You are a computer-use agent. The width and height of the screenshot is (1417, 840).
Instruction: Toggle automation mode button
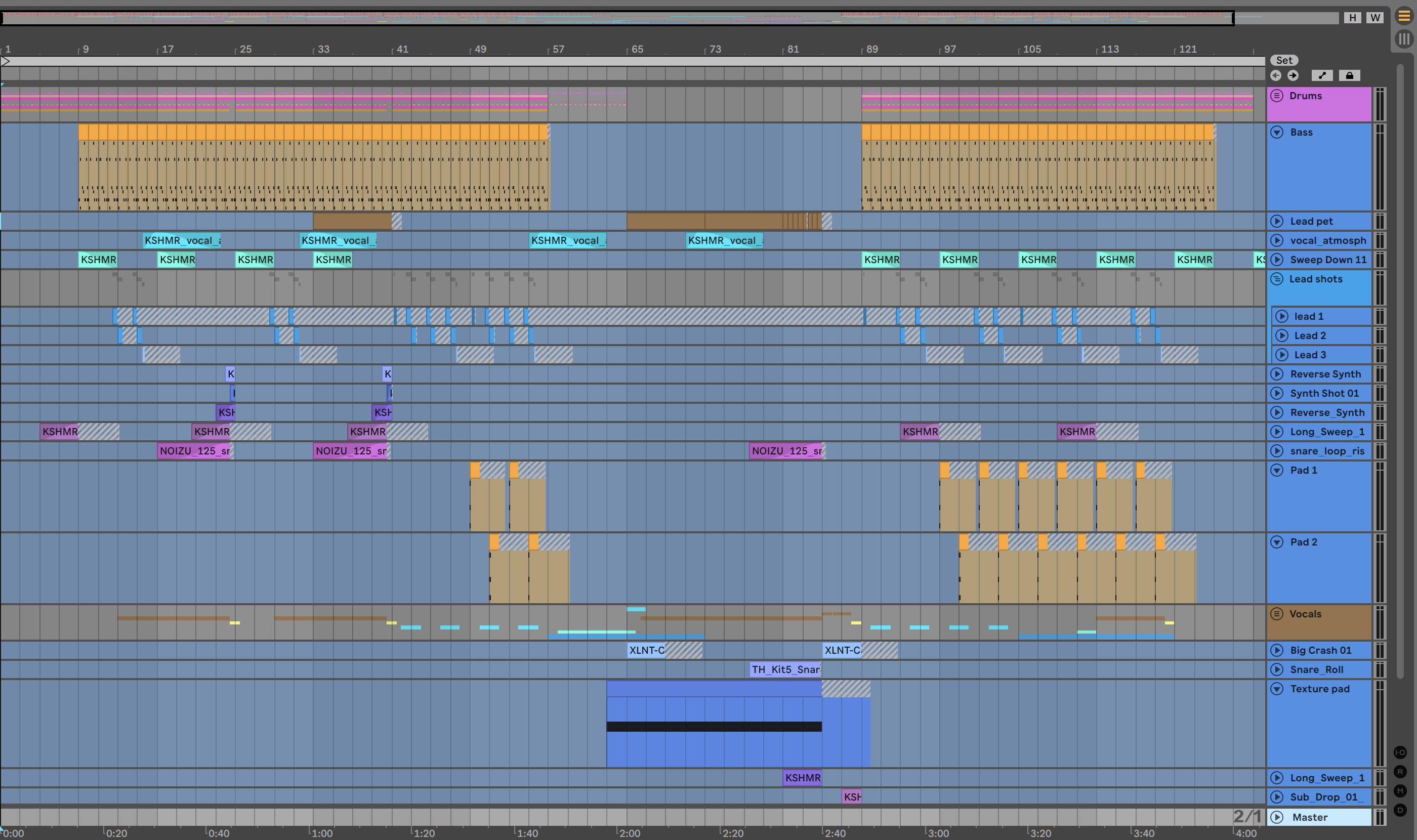click(x=1322, y=75)
